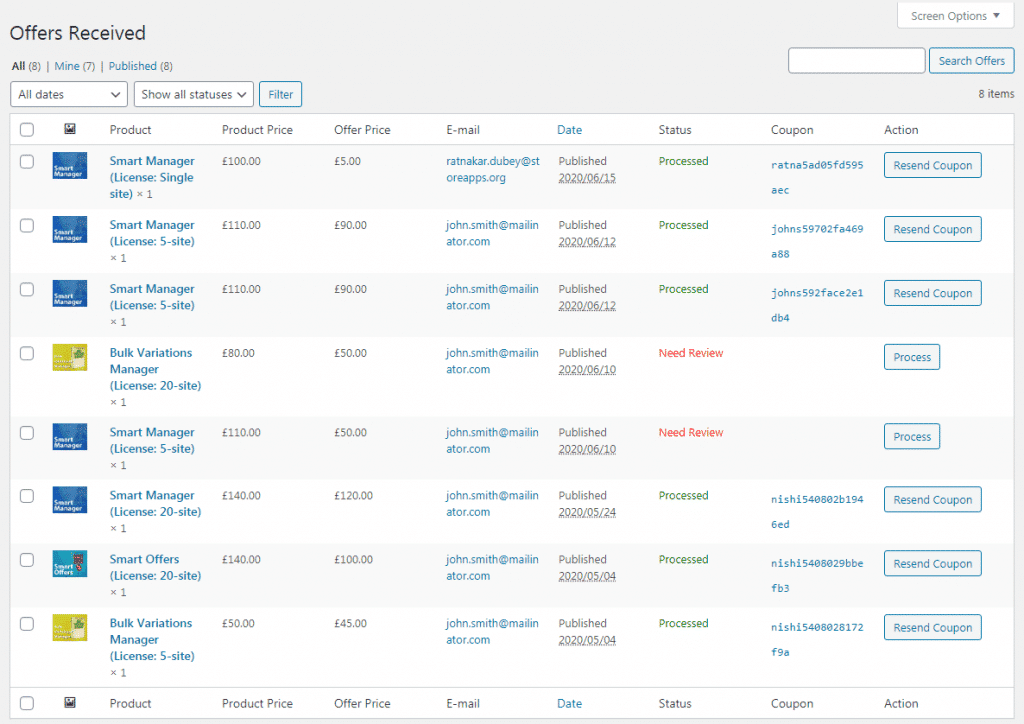The image size is (1024, 724).
Task: Tick Bulk Variations Manager 5-site row checkbox
Action: 27,624
